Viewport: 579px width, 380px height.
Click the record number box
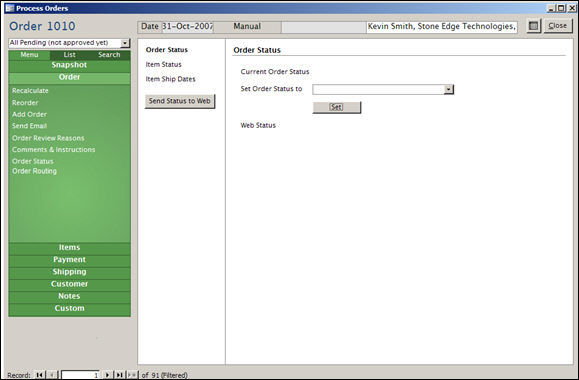80,375
